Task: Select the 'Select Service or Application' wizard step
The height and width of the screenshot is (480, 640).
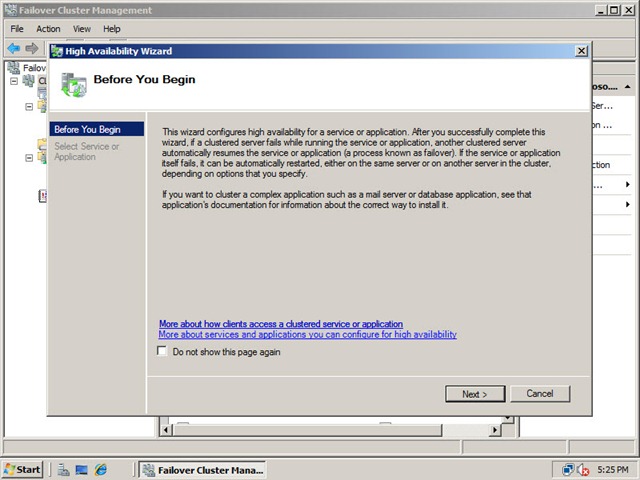Action: tap(87, 151)
